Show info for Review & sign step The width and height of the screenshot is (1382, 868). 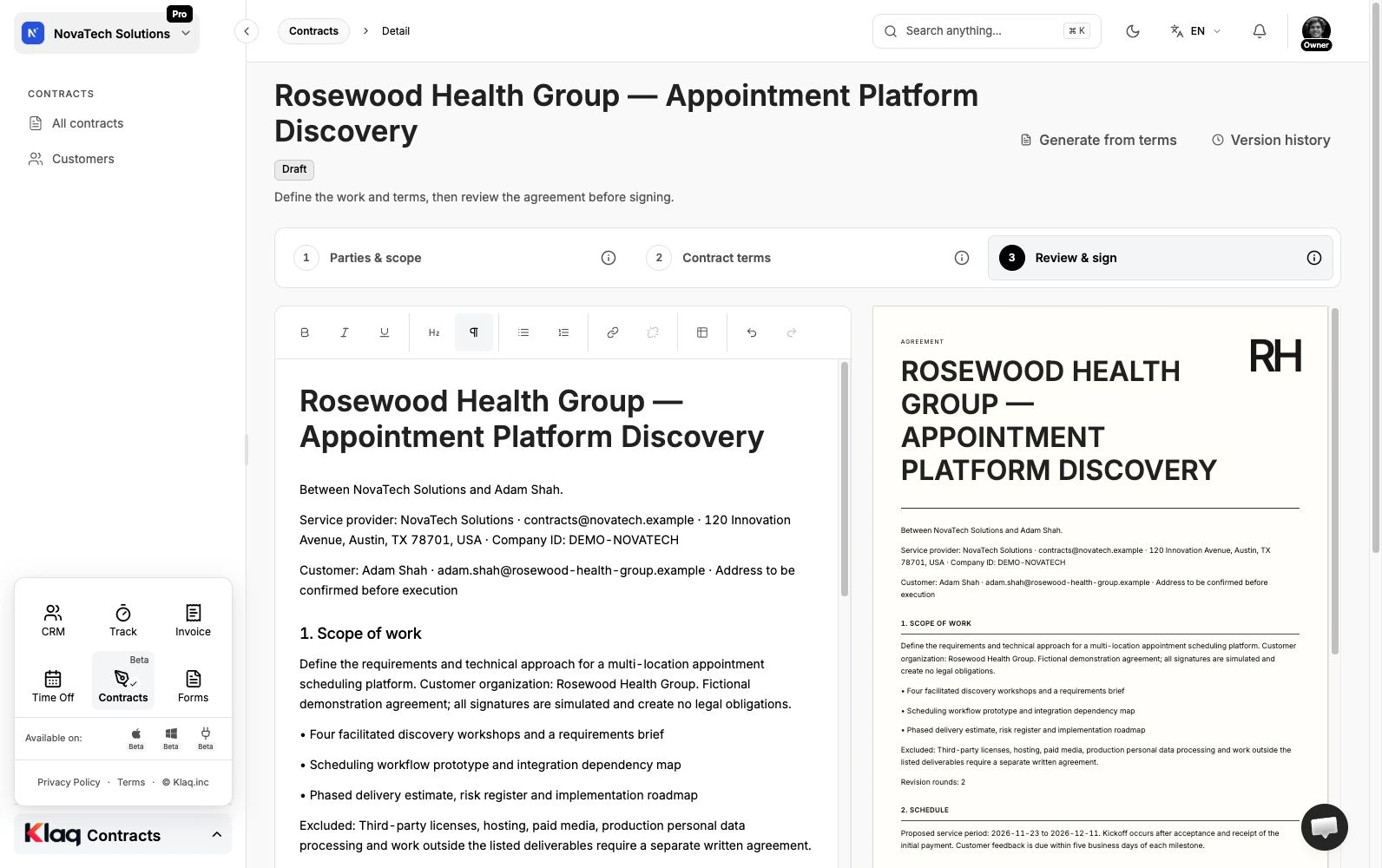1314,258
